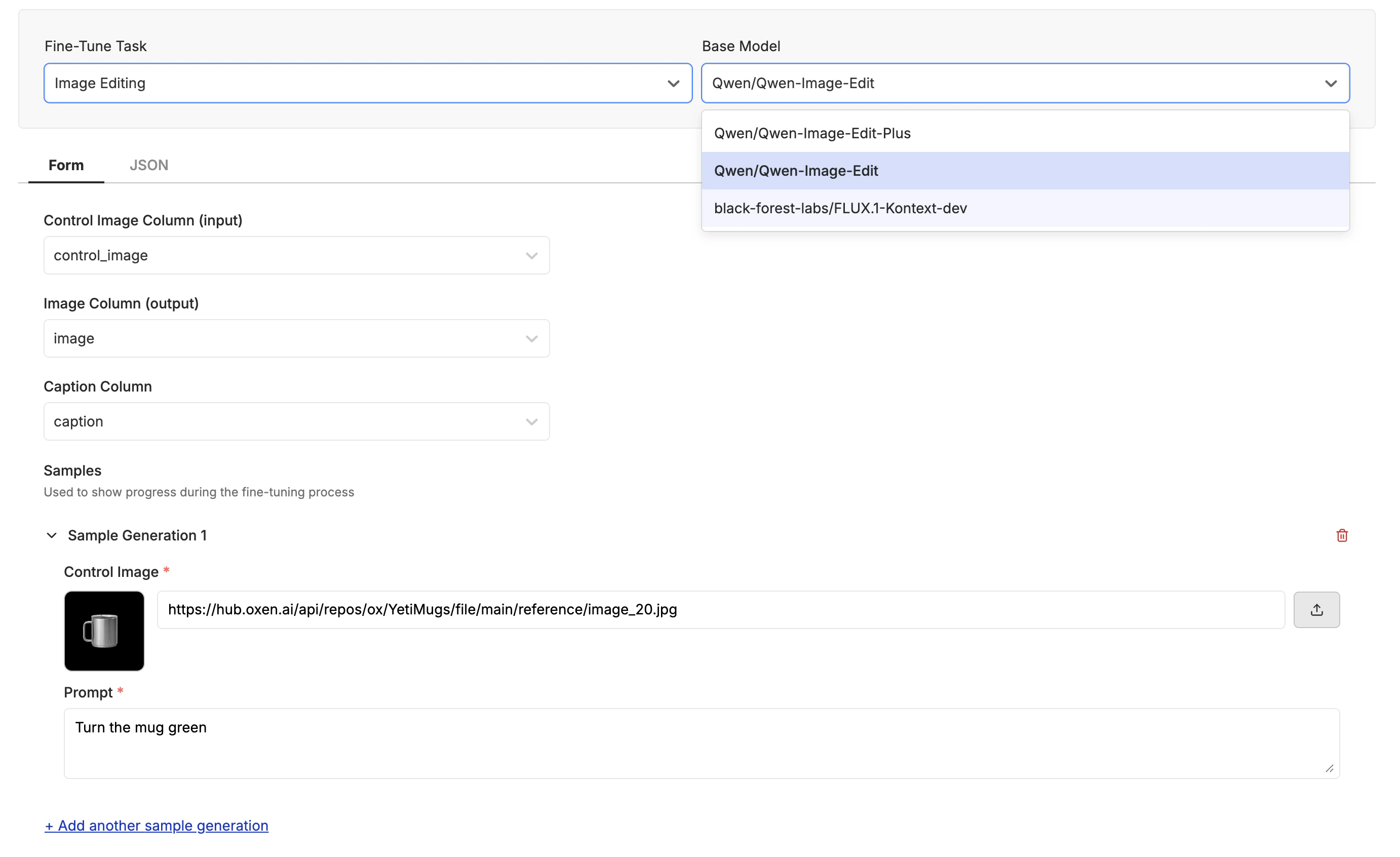Select Qwen/Qwen-Image-Edit-Plus from the list
Screen dimensions: 1400x857
coord(812,133)
